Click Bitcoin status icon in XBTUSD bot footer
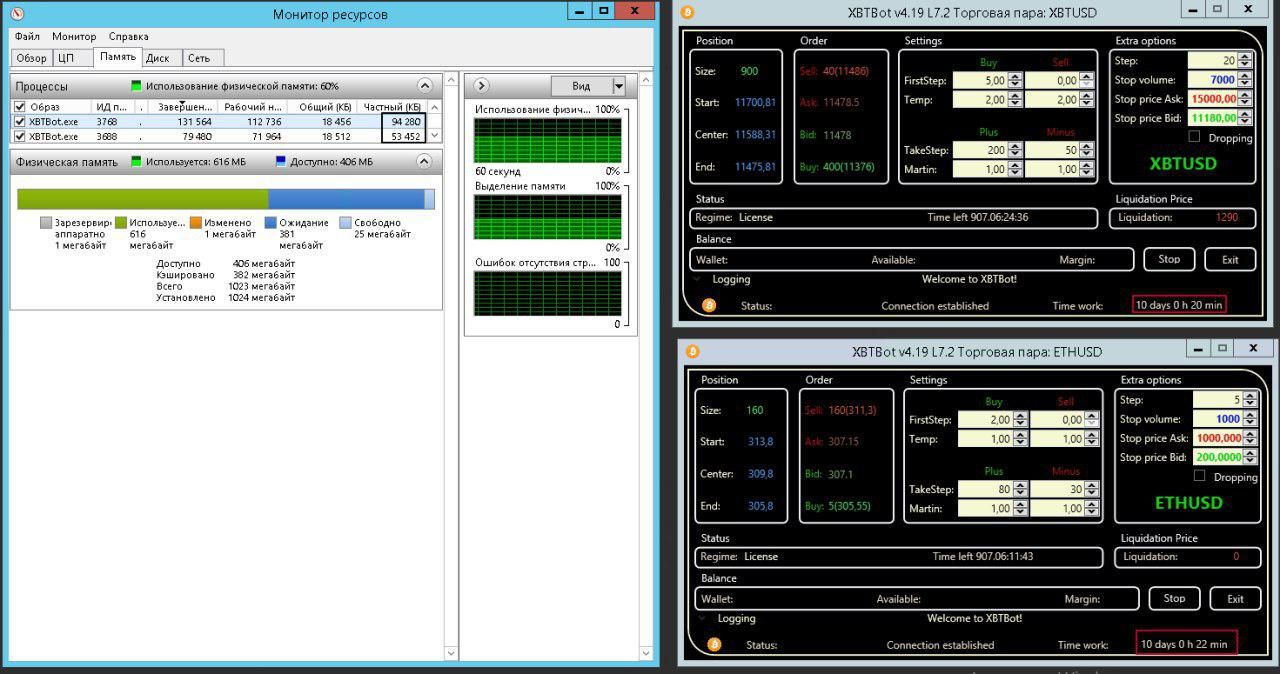 pyautogui.click(x=709, y=306)
